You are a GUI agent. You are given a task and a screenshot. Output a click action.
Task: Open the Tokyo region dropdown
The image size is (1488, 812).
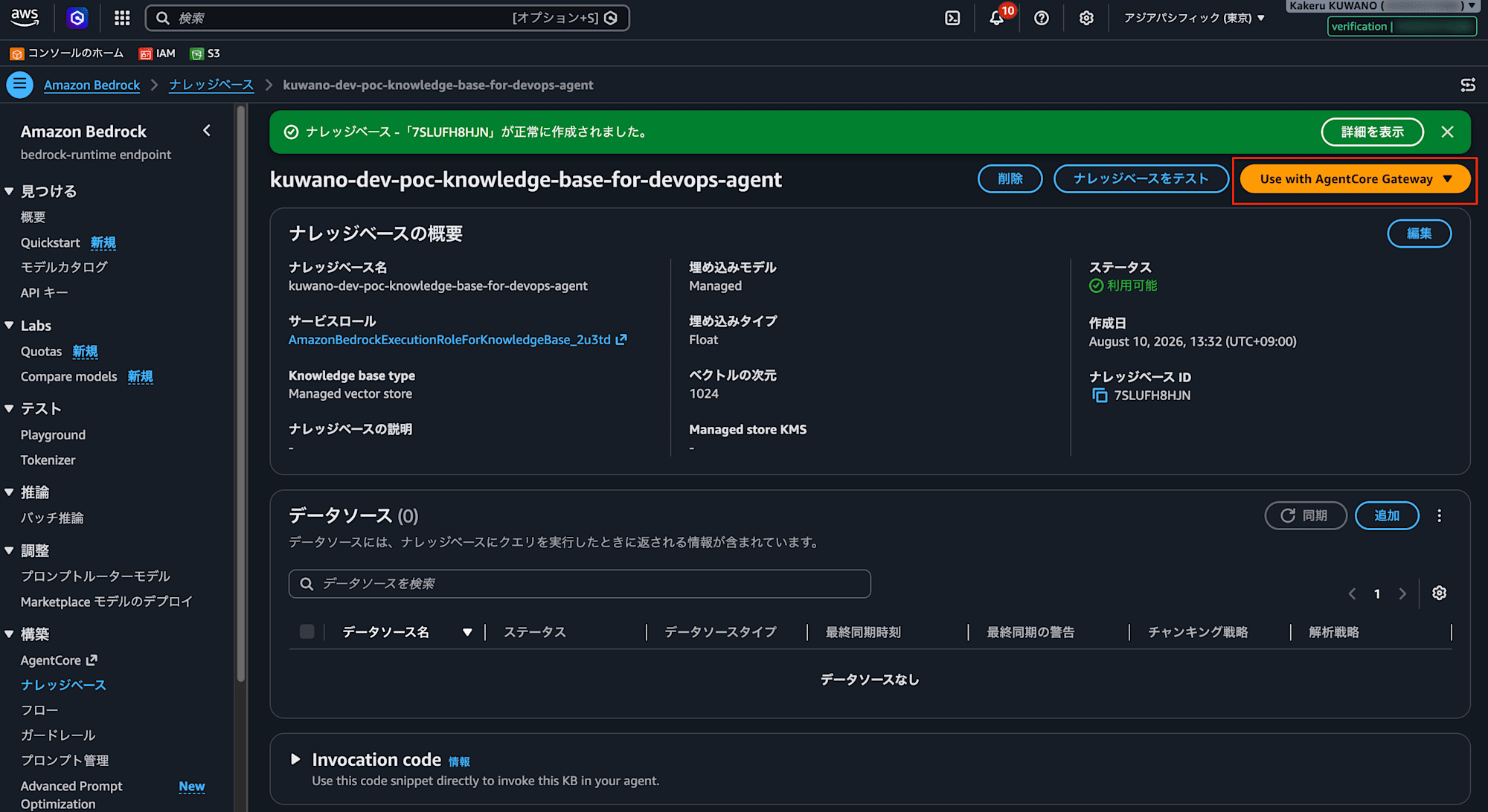click(1194, 18)
